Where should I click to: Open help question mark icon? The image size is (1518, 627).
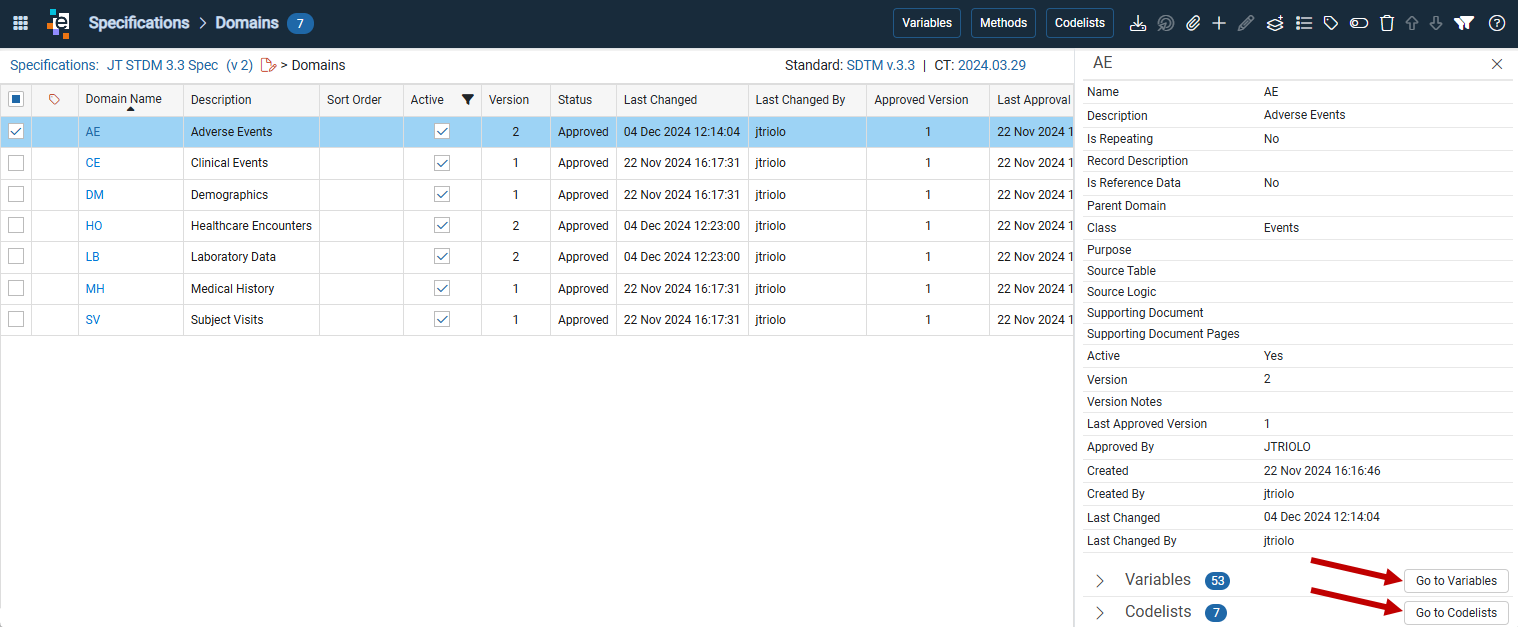click(1497, 23)
